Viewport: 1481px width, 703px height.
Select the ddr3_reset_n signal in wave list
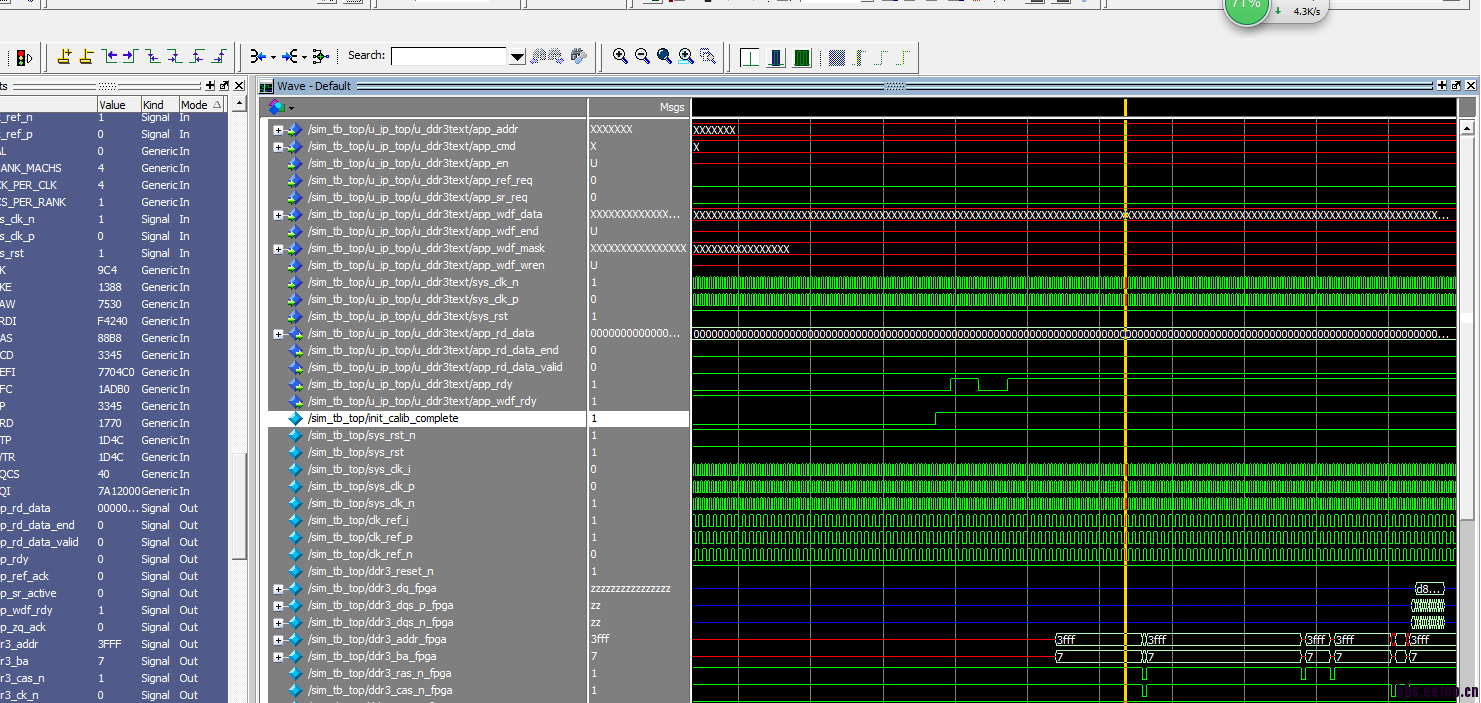370,572
